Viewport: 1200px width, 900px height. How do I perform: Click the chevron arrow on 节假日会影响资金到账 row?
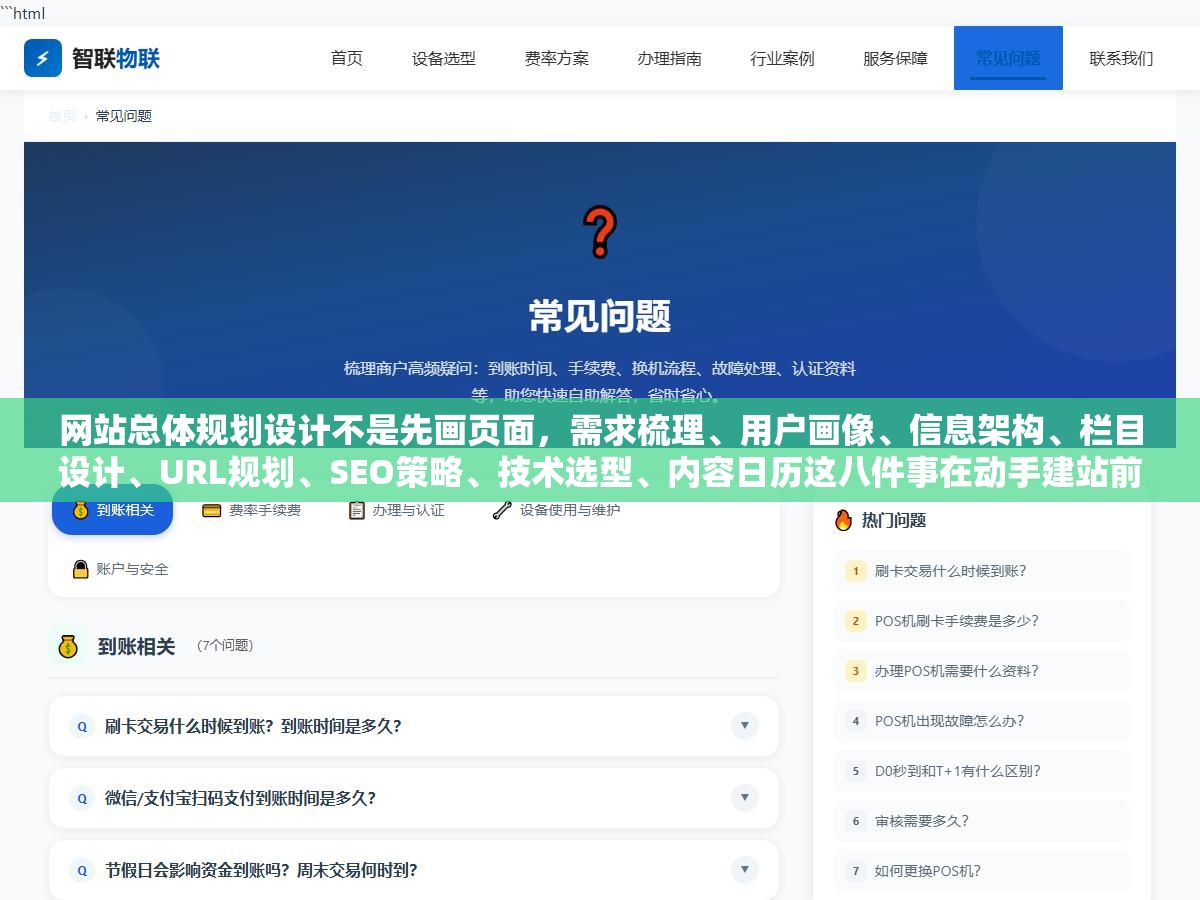(x=744, y=870)
